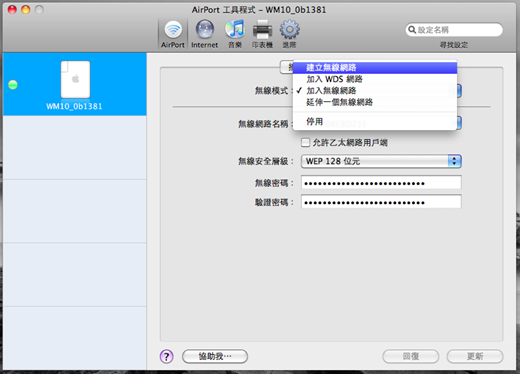Click the 驗證密碼 verify field

[381, 202]
